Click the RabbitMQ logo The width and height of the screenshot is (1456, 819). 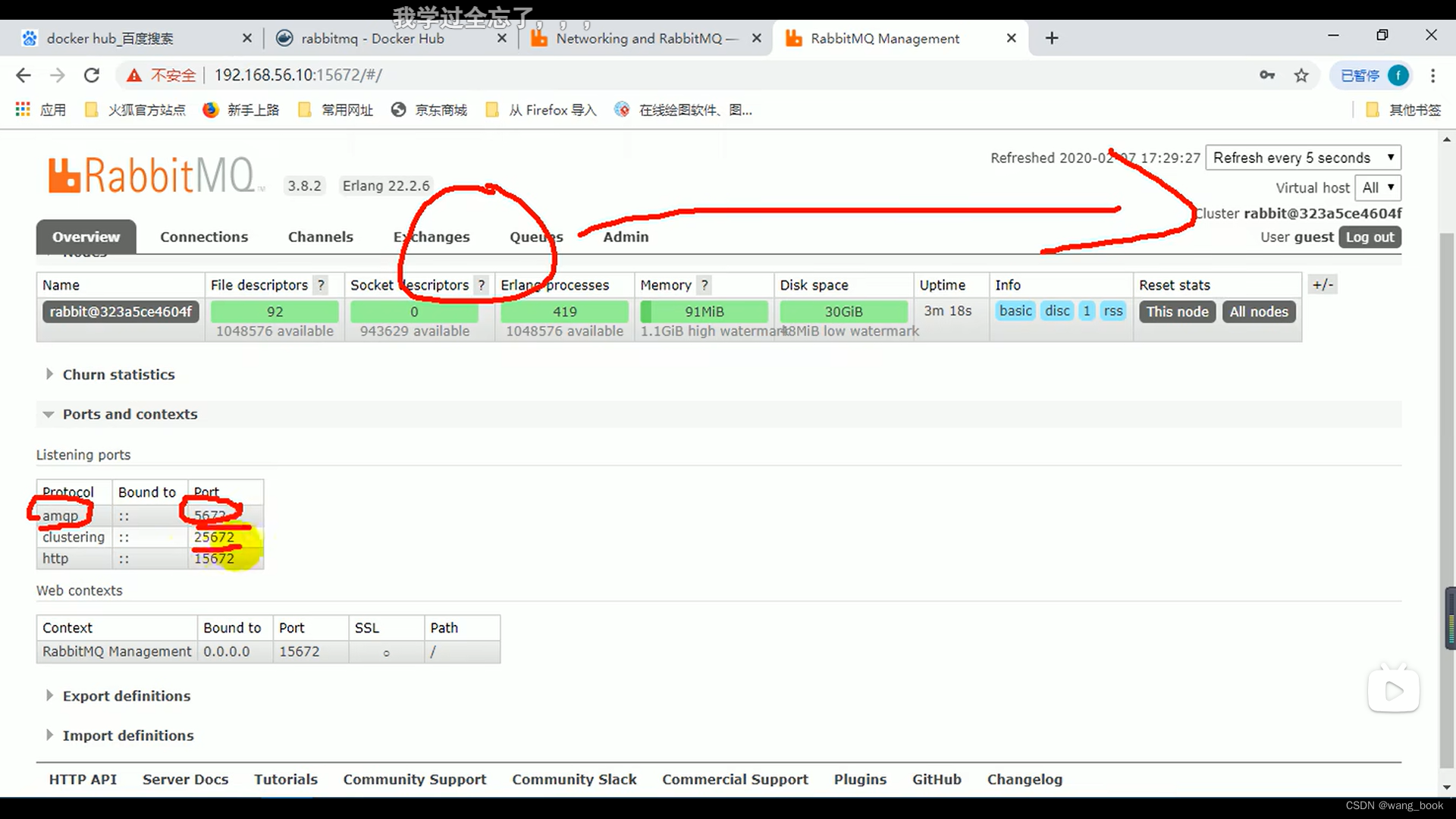155,175
